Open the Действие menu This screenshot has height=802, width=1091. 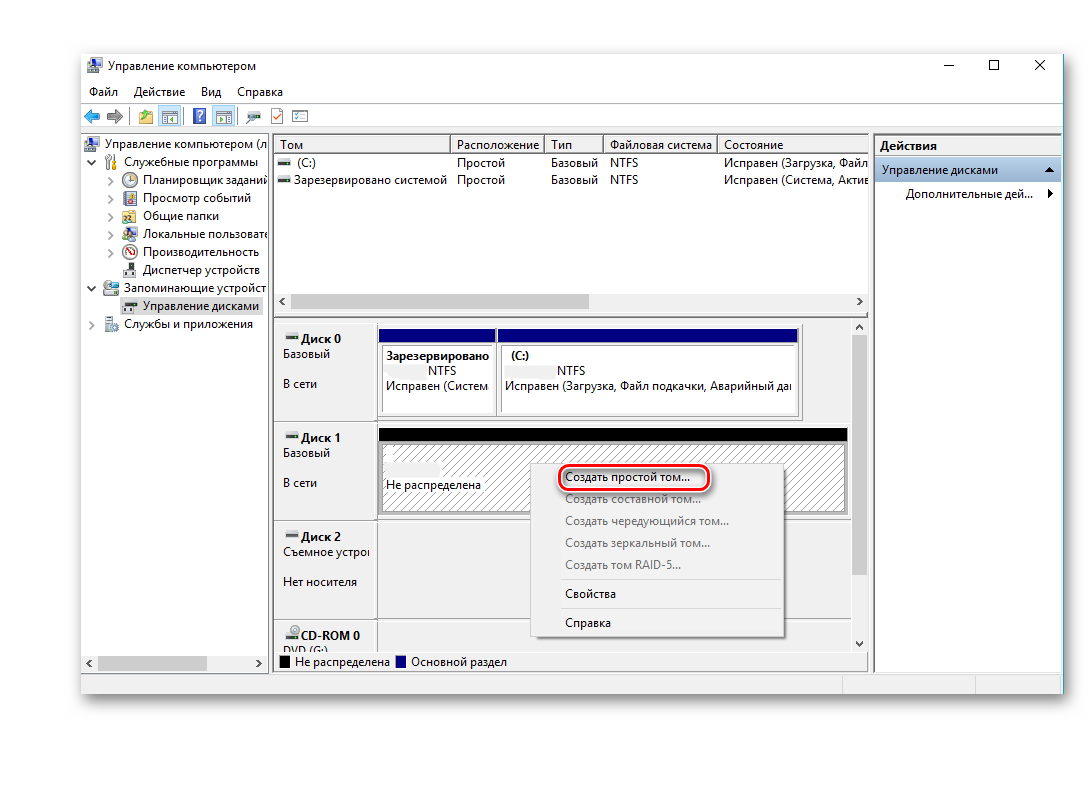click(x=159, y=92)
